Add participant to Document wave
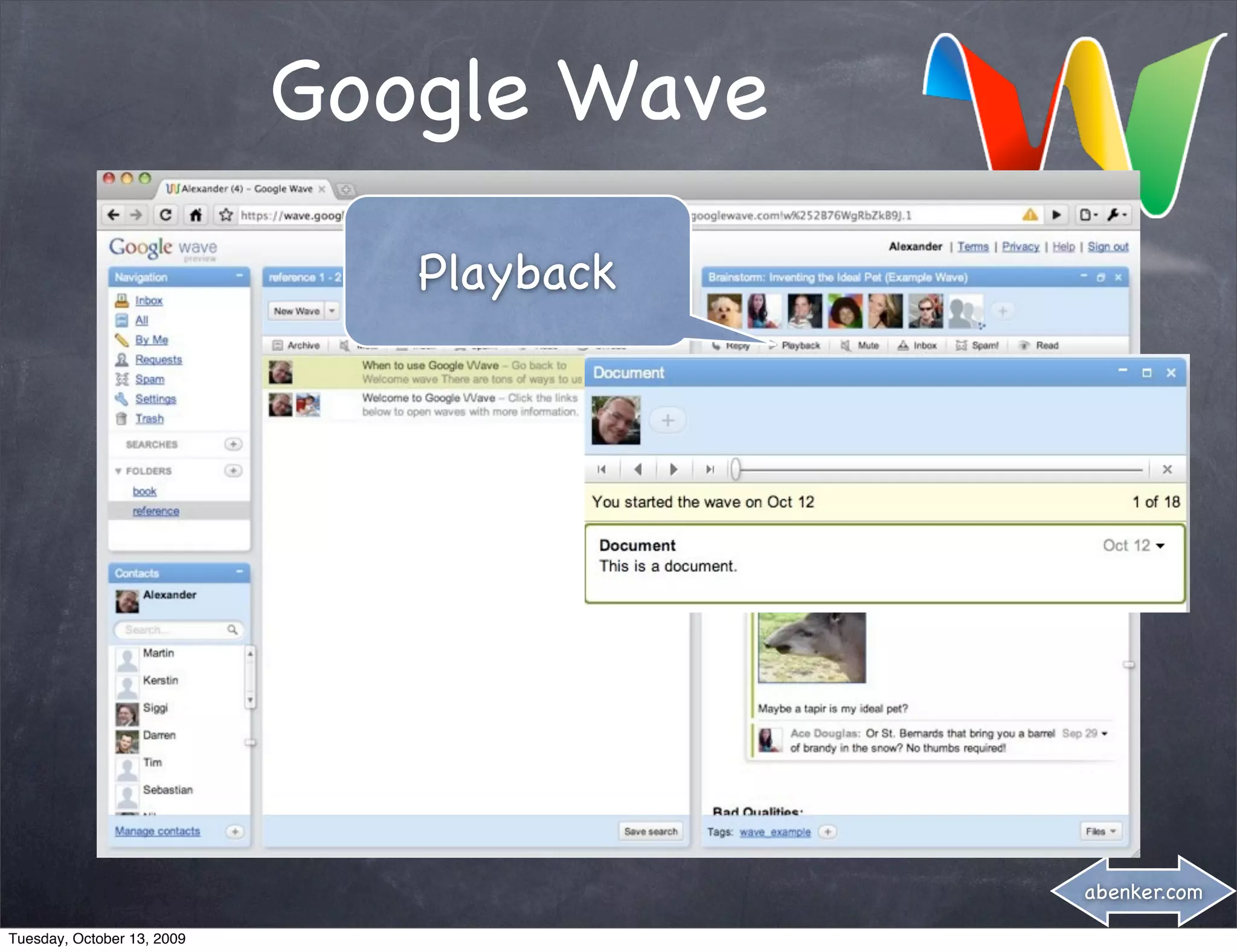The width and height of the screenshot is (1237, 952). coord(667,420)
